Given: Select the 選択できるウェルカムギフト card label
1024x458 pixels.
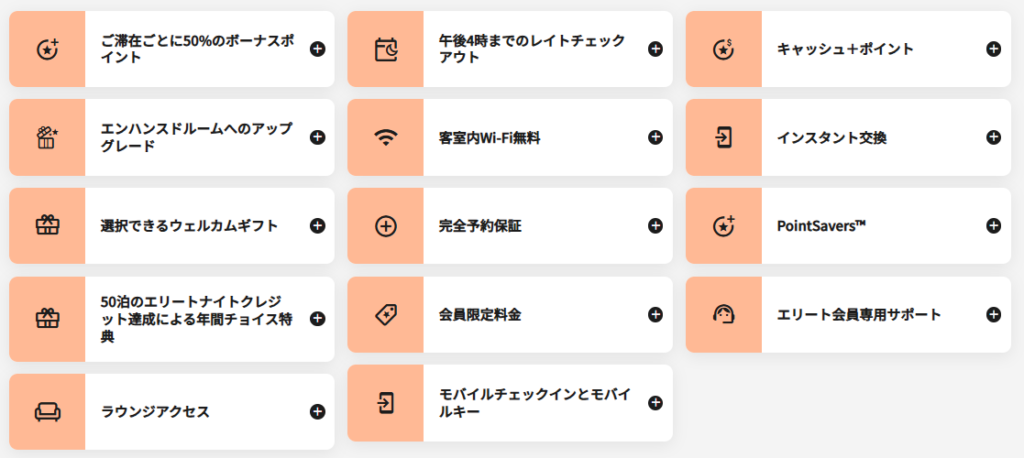Looking at the screenshot, I should 189,226.
